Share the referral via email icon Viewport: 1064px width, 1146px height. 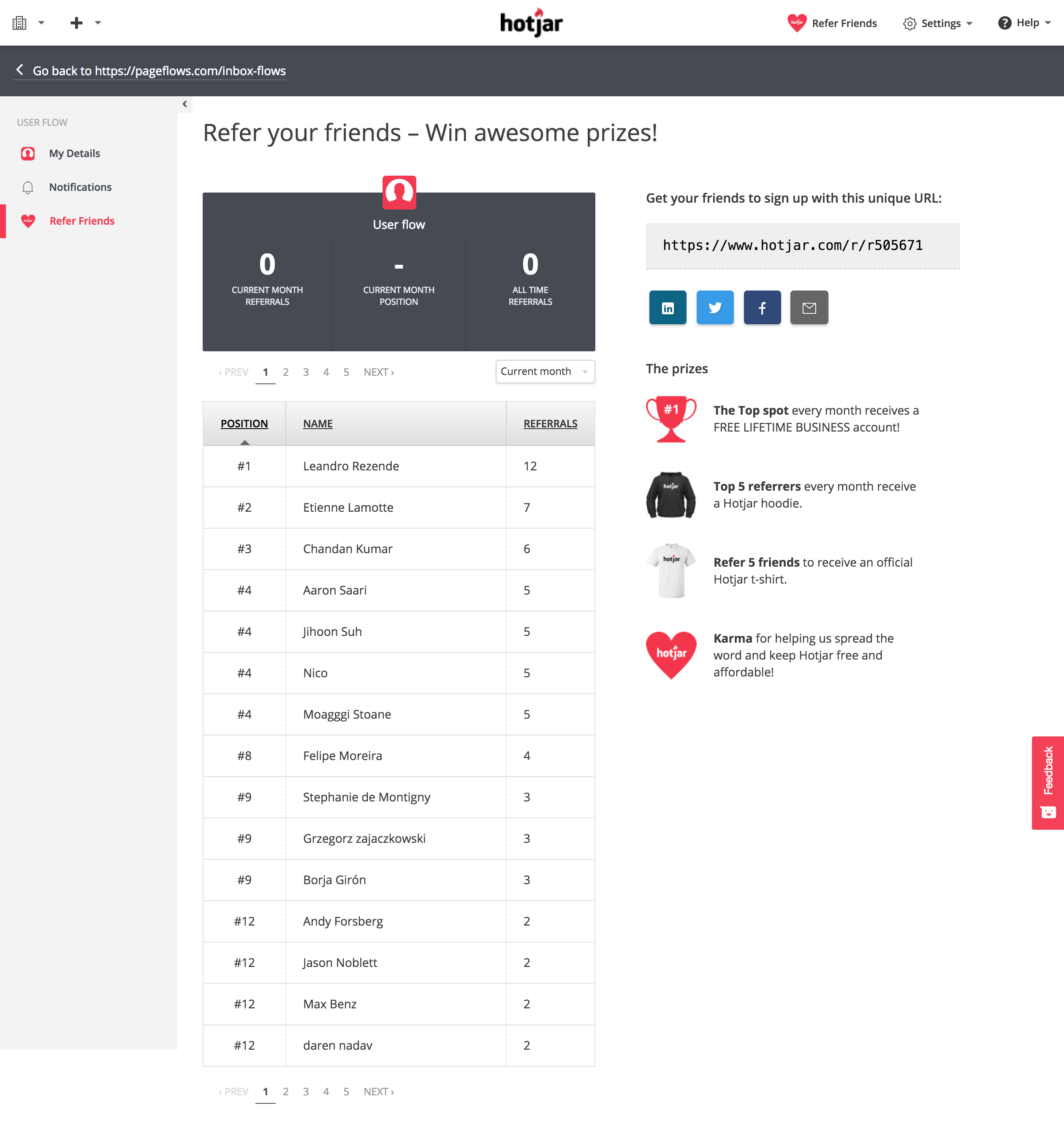pos(809,308)
